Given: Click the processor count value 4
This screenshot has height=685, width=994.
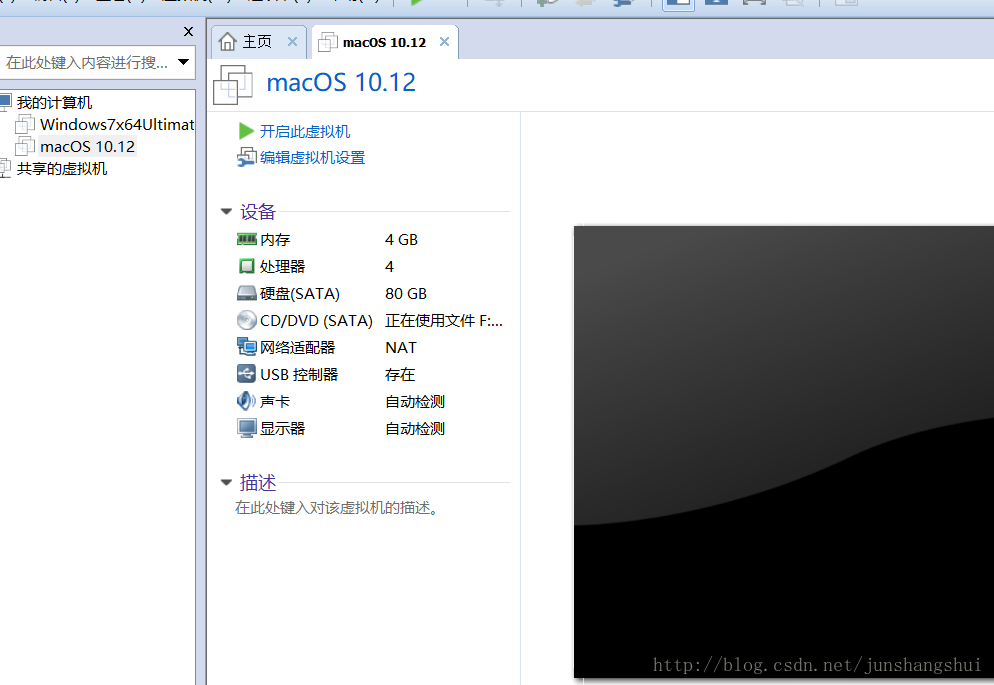Looking at the screenshot, I should (x=389, y=266).
